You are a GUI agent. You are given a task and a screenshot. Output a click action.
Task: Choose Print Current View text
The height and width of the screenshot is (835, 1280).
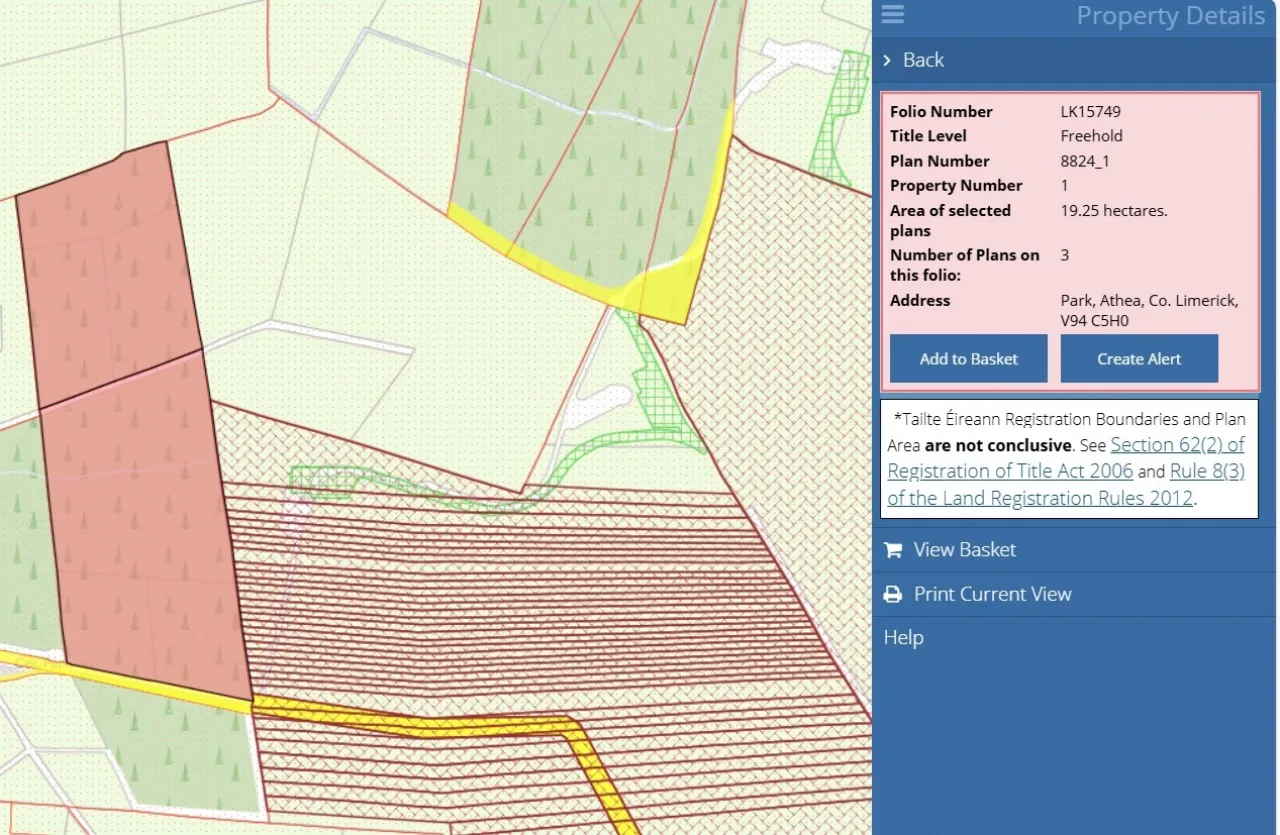tap(992, 594)
